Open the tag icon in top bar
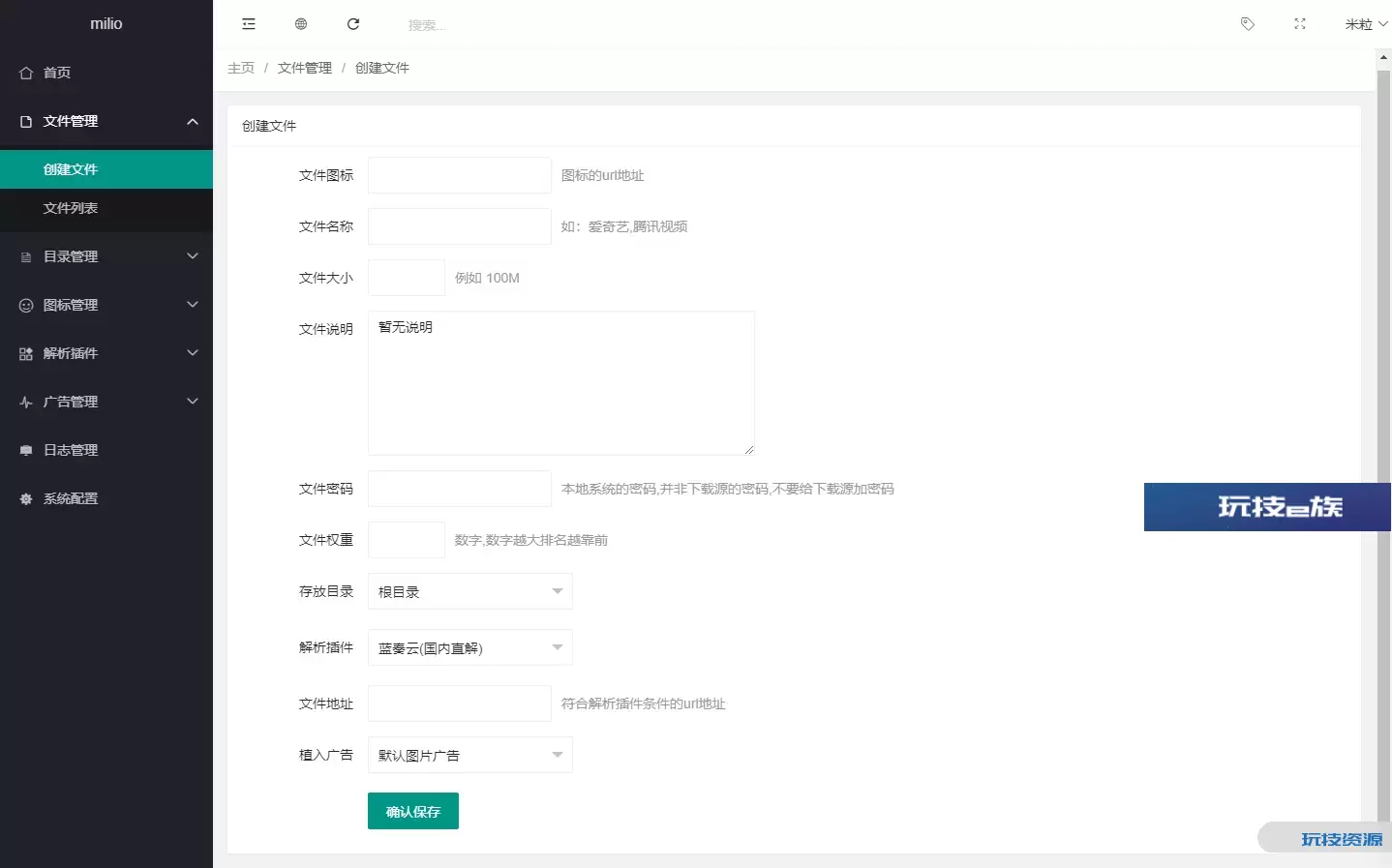Viewport: 1392px width, 868px height. [x=1248, y=24]
